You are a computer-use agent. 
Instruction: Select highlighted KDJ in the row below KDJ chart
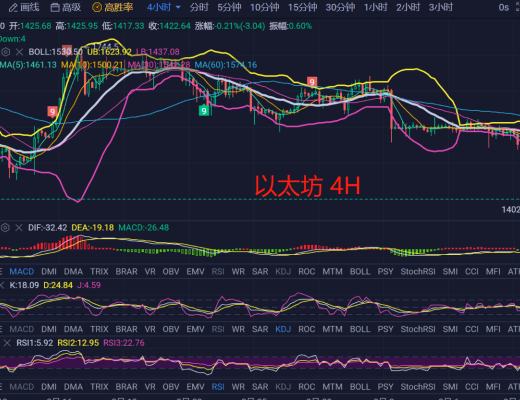283,329
